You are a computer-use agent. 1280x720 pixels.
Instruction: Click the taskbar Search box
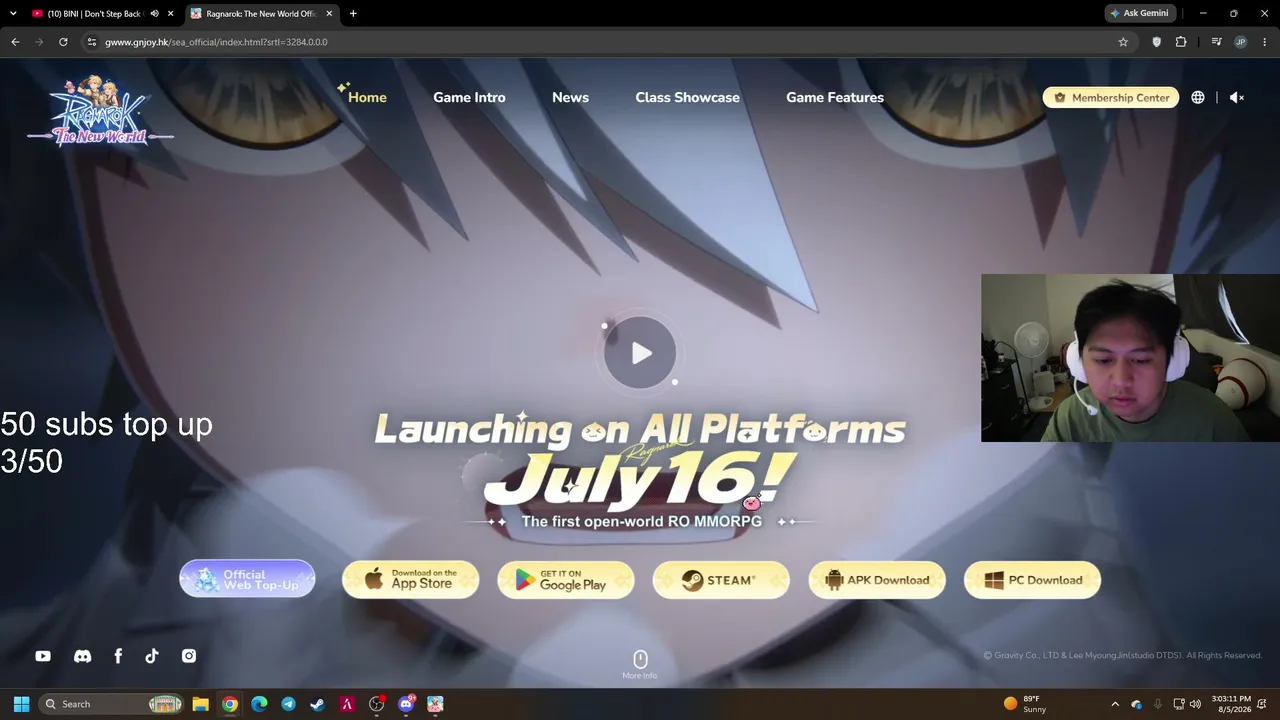[x=112, y=704]
